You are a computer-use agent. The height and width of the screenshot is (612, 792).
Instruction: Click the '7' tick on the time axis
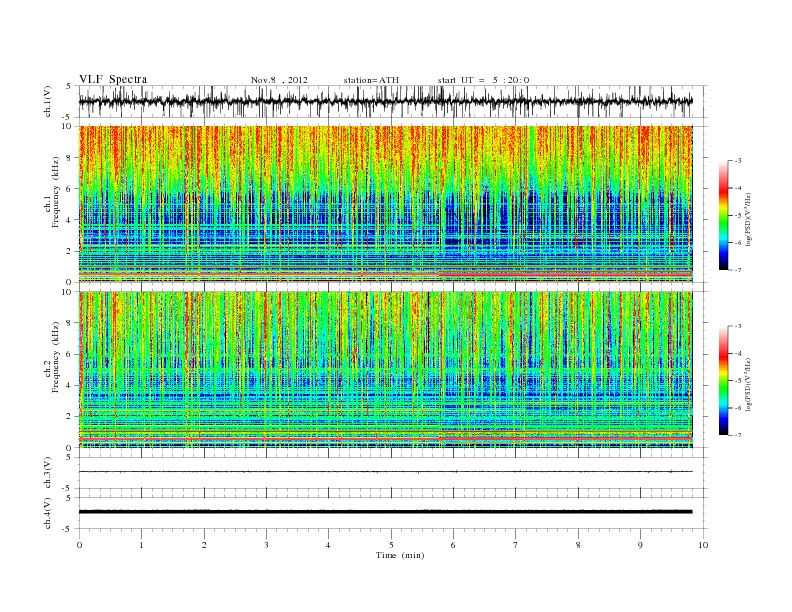pyautogui.click(x=516, y=545)
